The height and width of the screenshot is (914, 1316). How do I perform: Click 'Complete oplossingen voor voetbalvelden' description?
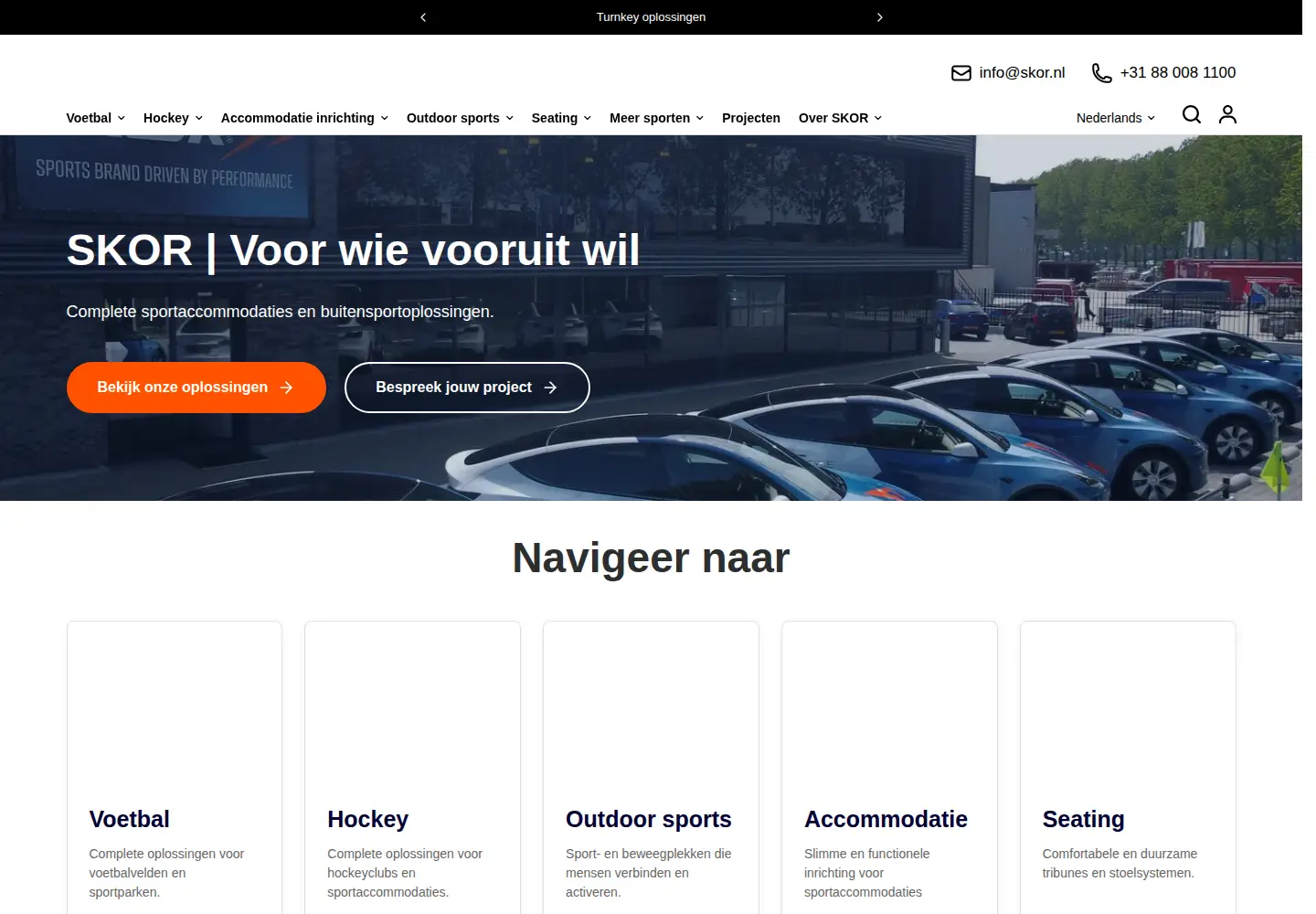[166, 873]
